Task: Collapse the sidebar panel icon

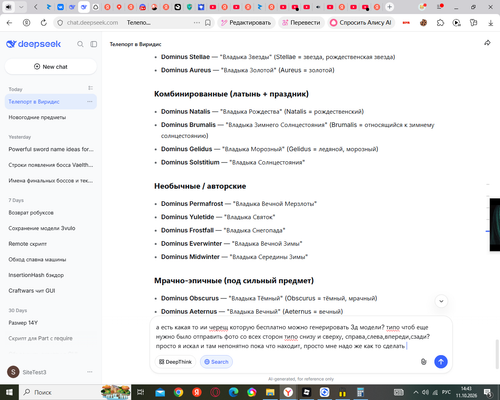Action: pyautogui.click(x=94, y=44)
